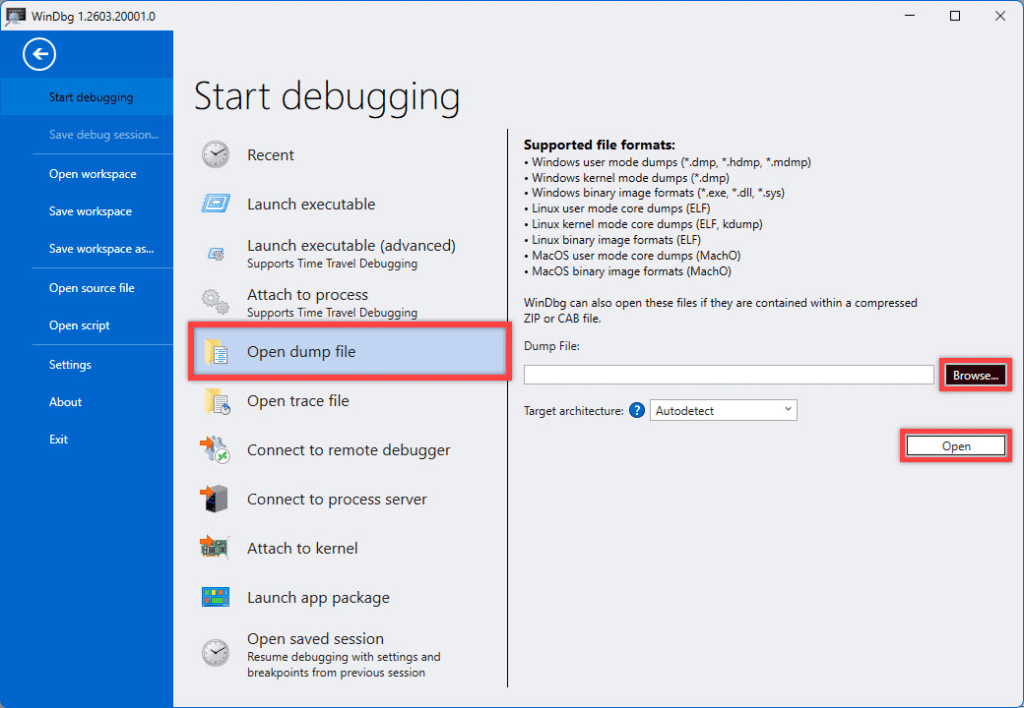1024x708 pixels.
Task: Select Connect to remote debugger label
Action: point(349,450)
